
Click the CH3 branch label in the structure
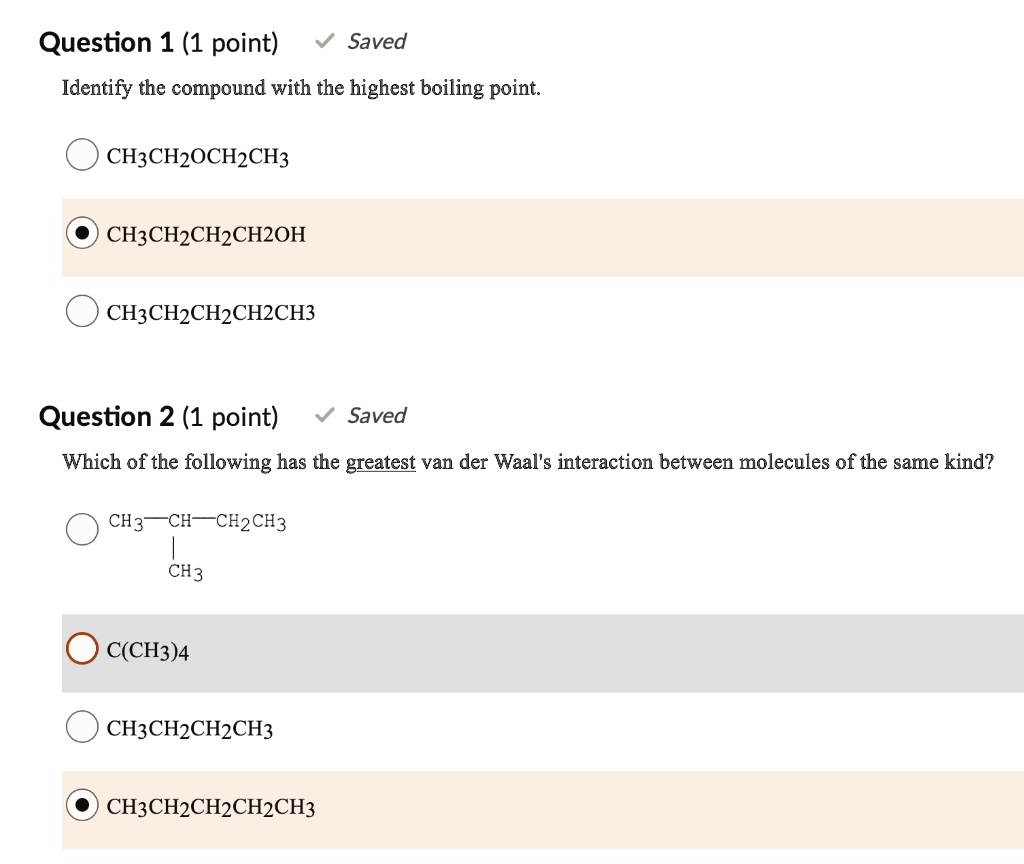183,572
